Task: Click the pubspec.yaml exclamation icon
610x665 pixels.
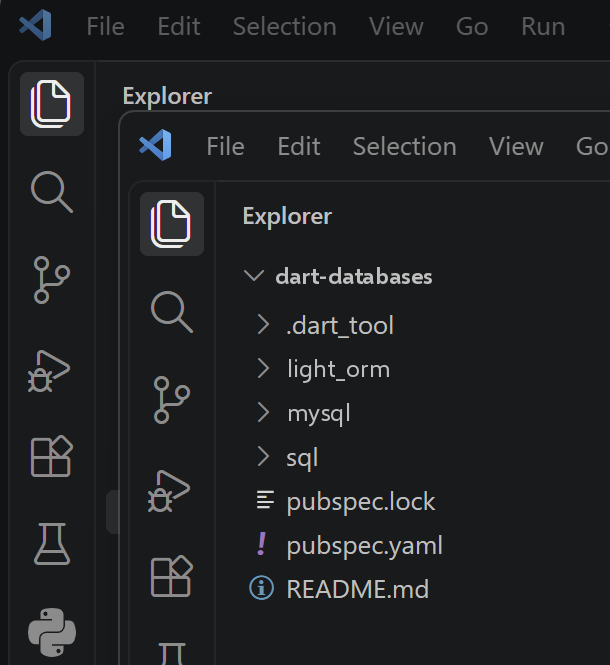Action: coord(262,544)
